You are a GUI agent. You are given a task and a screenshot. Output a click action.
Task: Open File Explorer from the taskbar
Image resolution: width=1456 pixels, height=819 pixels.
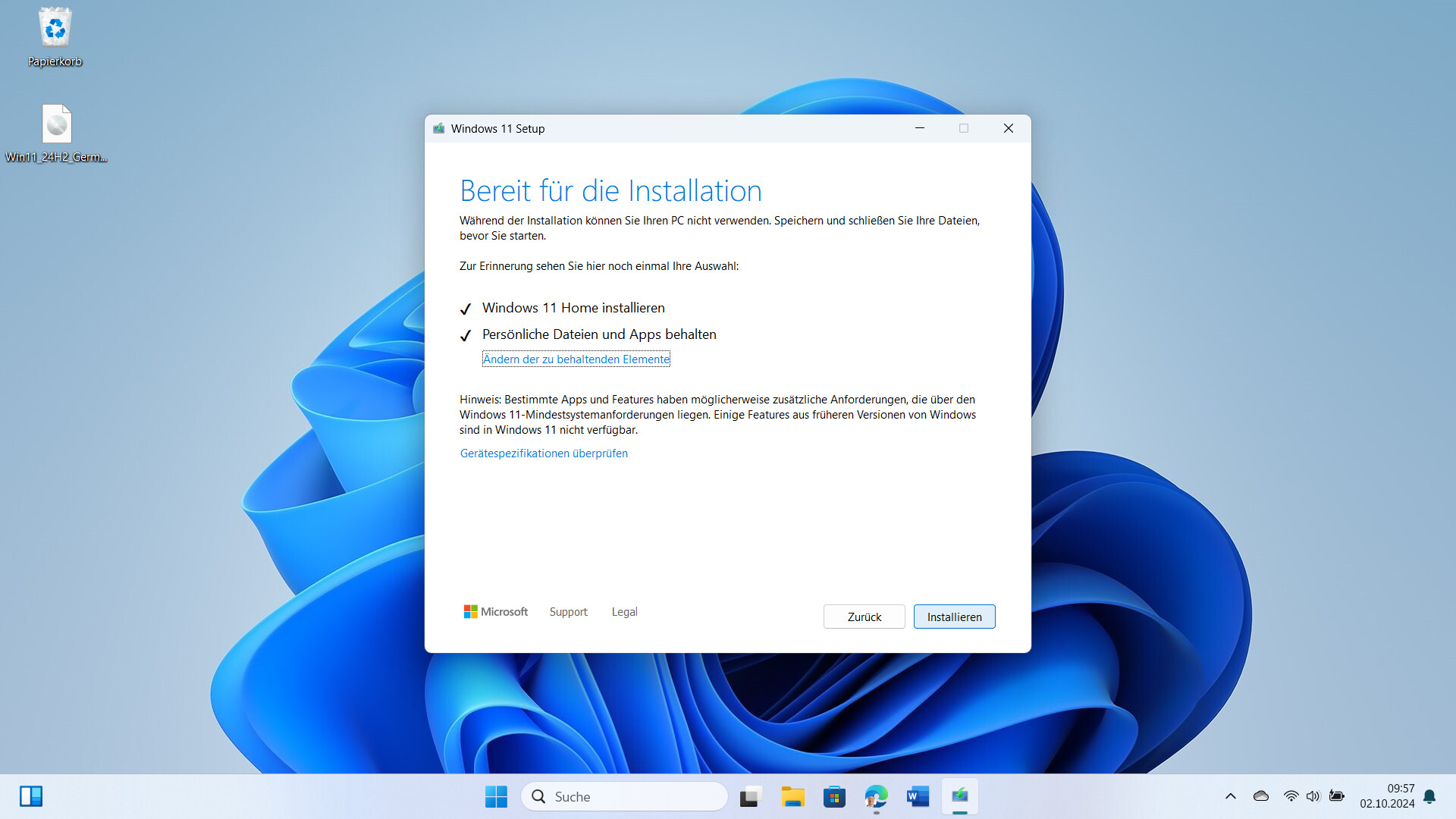click(x=793, y=796)
